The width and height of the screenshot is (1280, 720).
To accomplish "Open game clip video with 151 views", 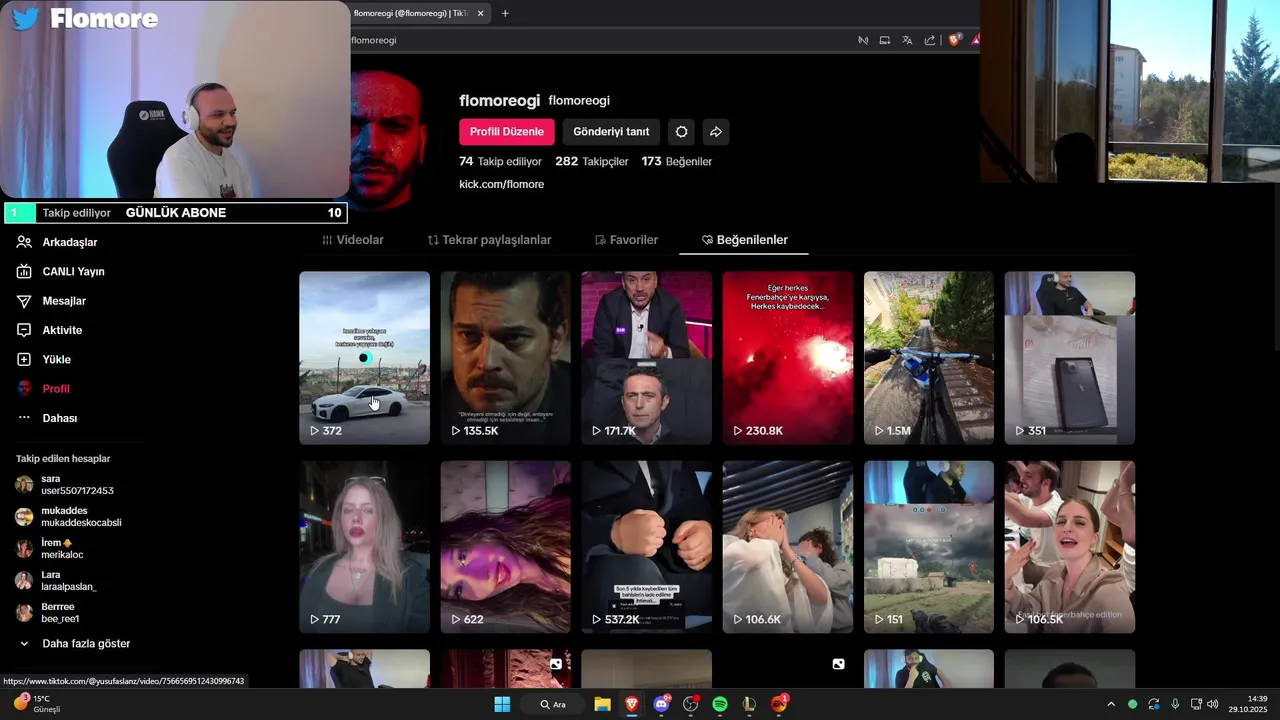I will click(x=929, y=547).
